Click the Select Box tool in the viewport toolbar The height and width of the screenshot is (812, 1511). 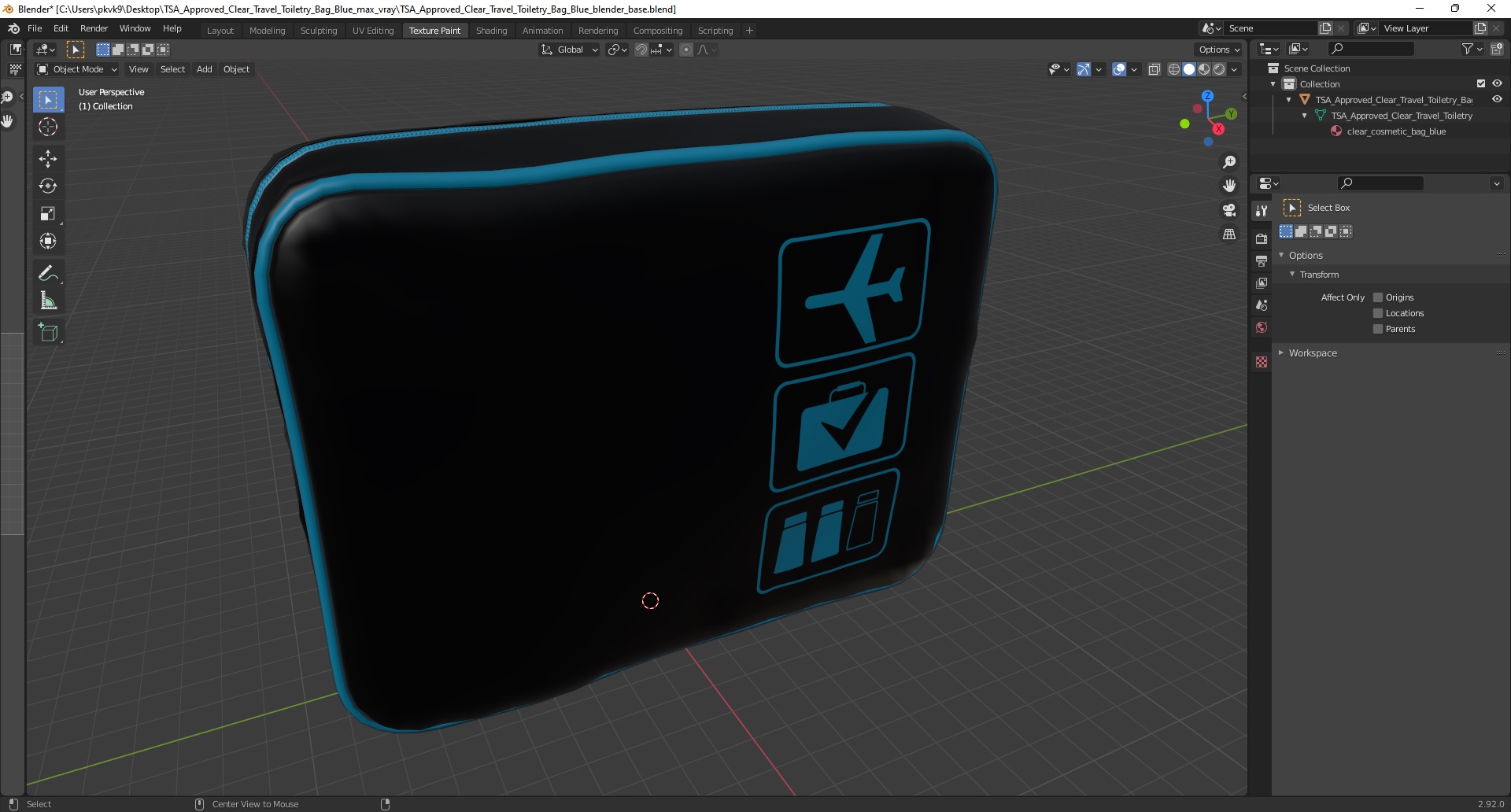click(x=48, y=99)
